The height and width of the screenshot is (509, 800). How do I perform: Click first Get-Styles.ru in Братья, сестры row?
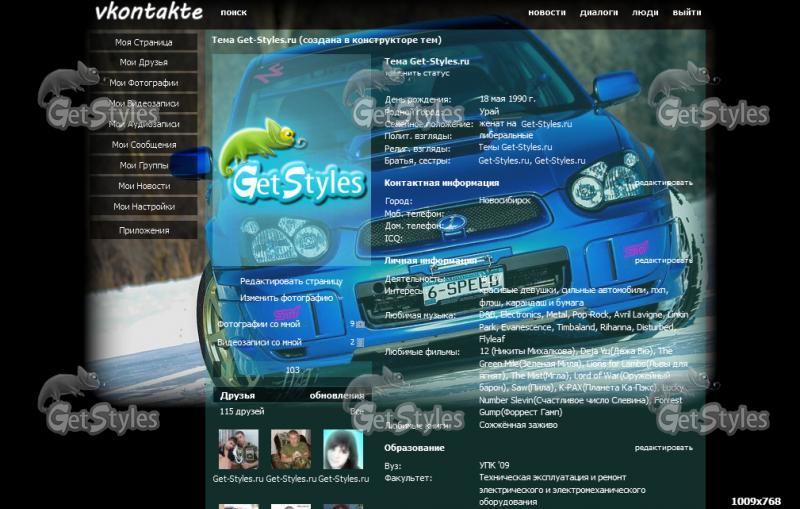(x=504, y=161)
